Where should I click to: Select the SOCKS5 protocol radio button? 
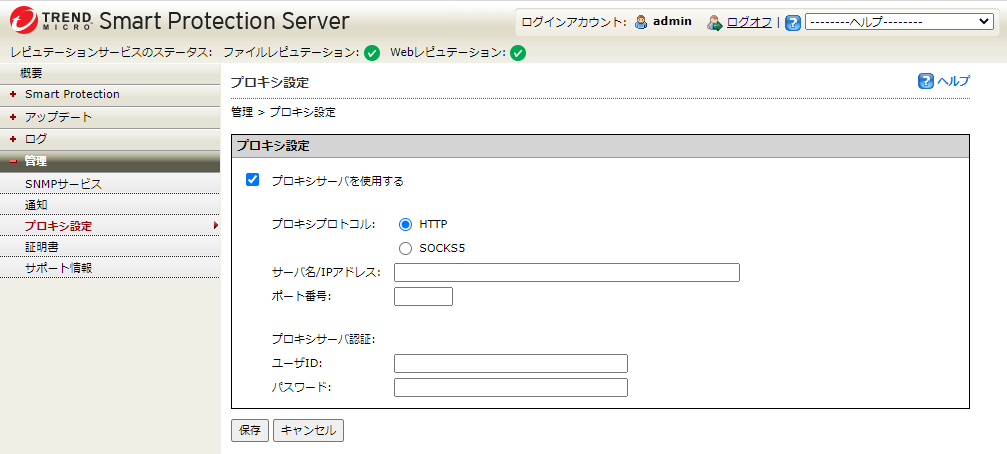pos(406,248)
